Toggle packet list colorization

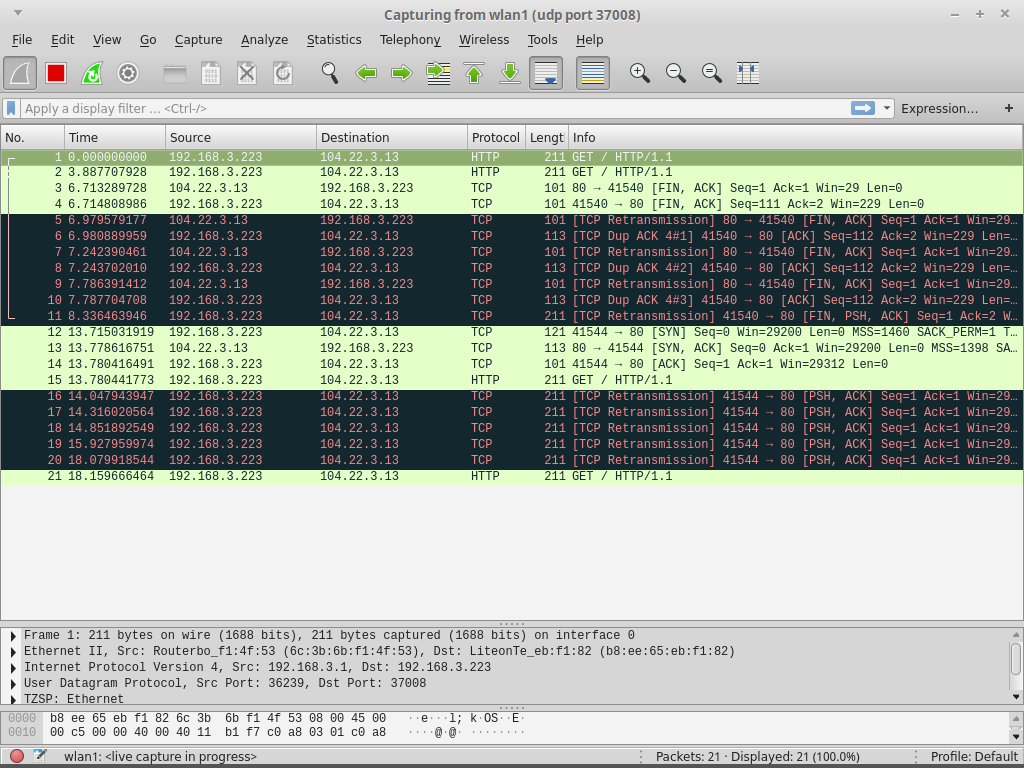pyautogui.click(x=593, y=72)
